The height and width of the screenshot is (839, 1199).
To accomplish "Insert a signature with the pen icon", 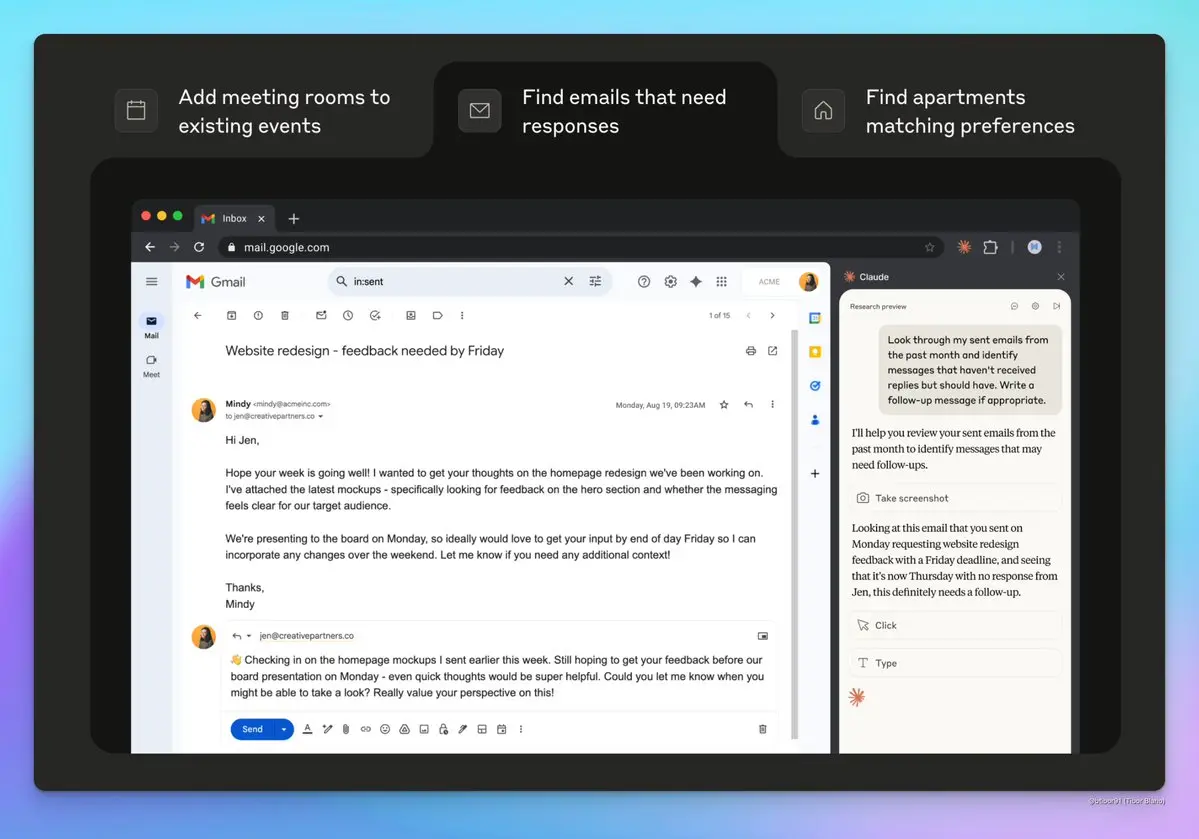I will [463, 729].
